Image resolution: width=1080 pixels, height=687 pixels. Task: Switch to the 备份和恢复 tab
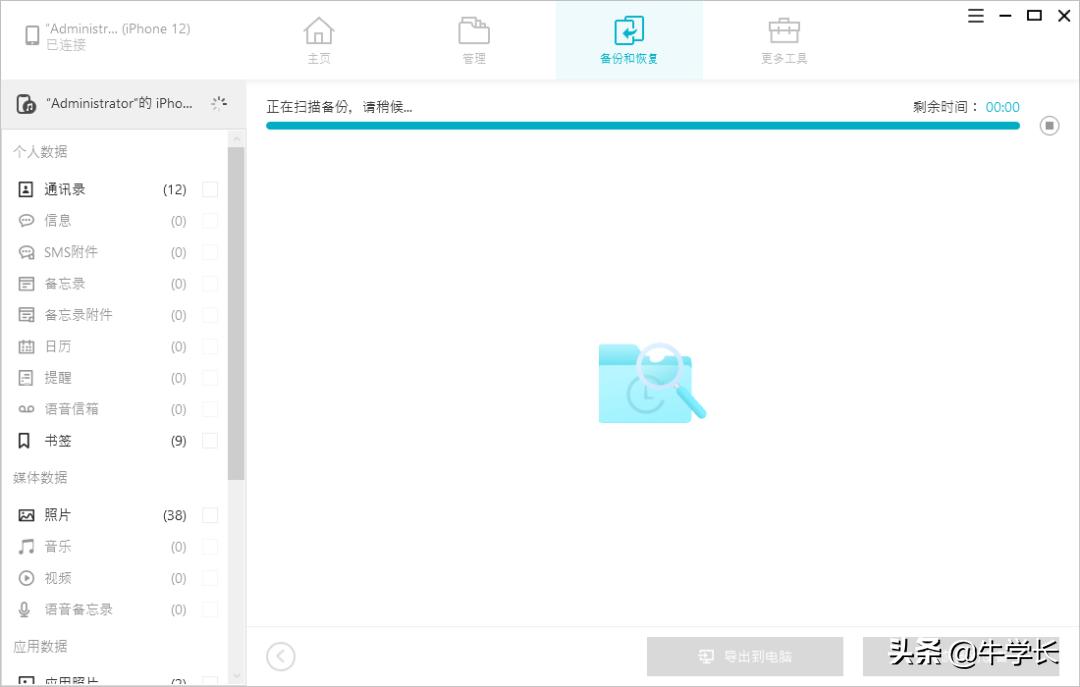[x=628, y=39]
